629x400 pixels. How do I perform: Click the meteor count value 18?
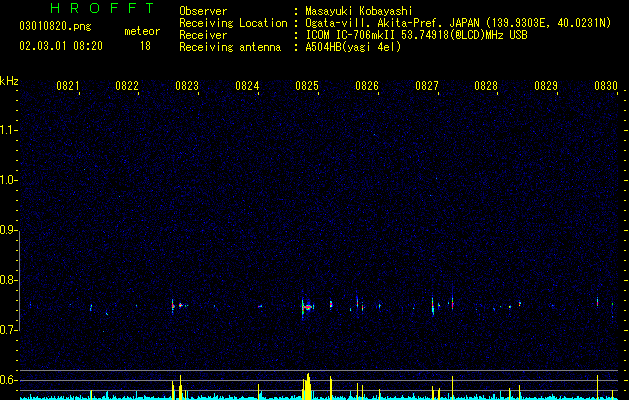point(145,46)
